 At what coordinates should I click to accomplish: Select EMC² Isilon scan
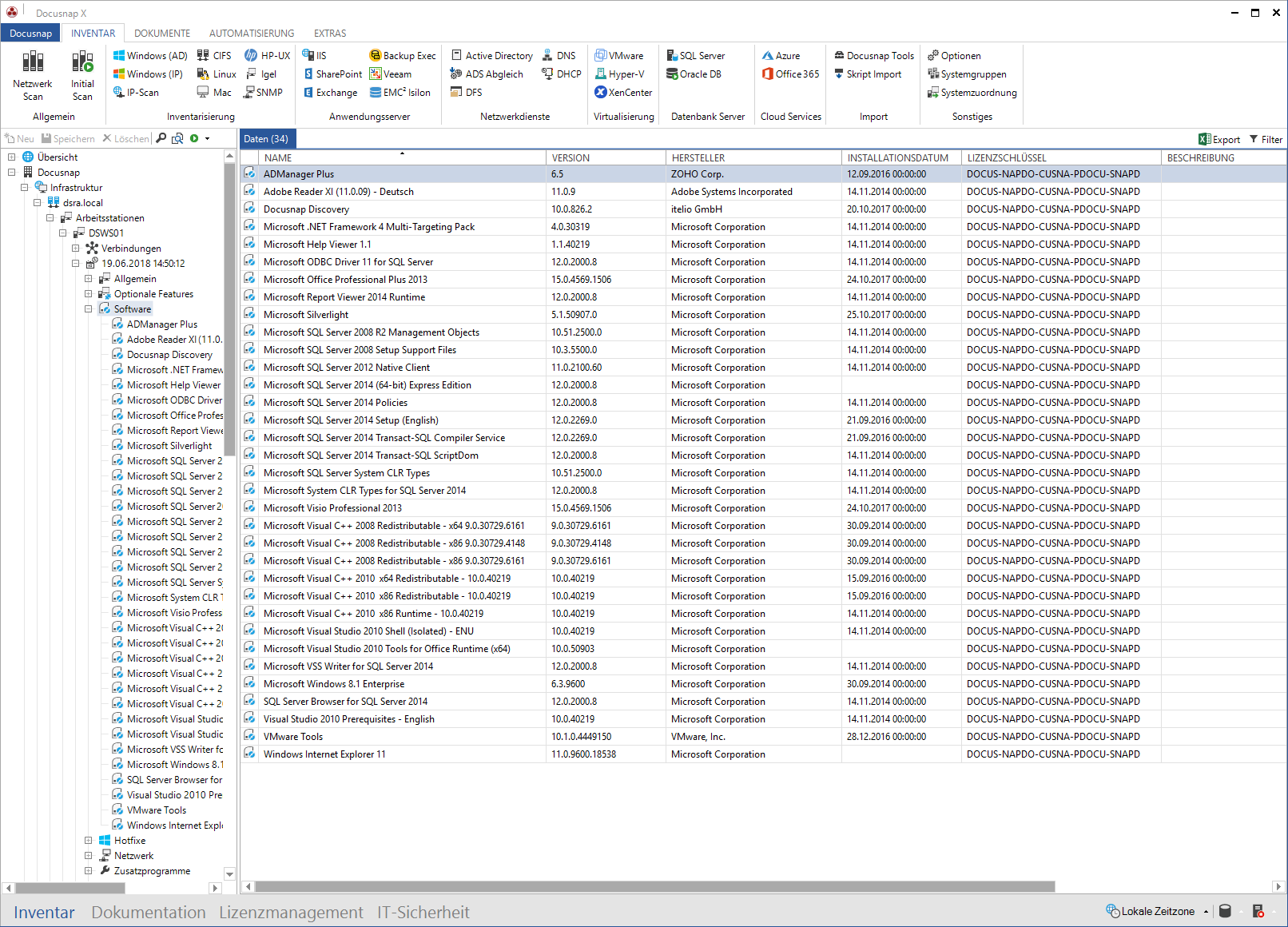pos(400,93)
